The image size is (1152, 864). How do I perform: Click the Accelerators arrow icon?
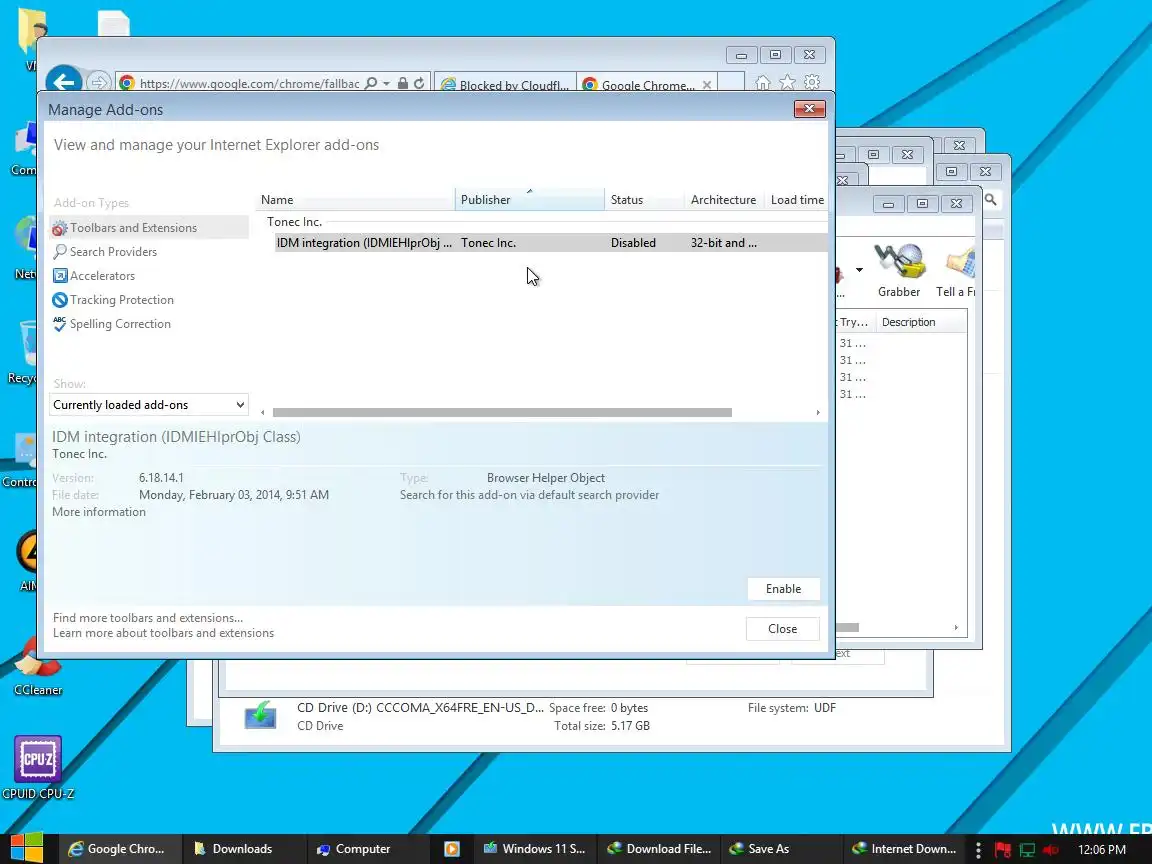tap(60, 276)
